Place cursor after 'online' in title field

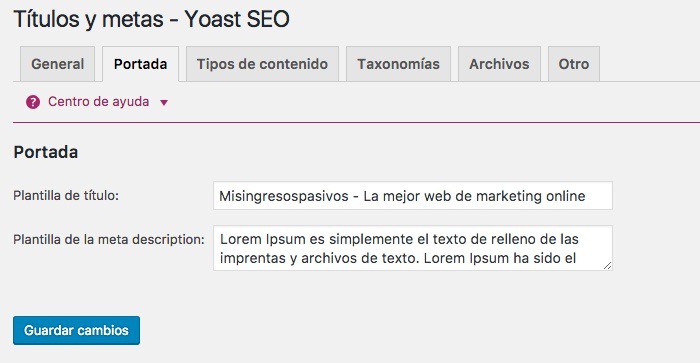587,196
